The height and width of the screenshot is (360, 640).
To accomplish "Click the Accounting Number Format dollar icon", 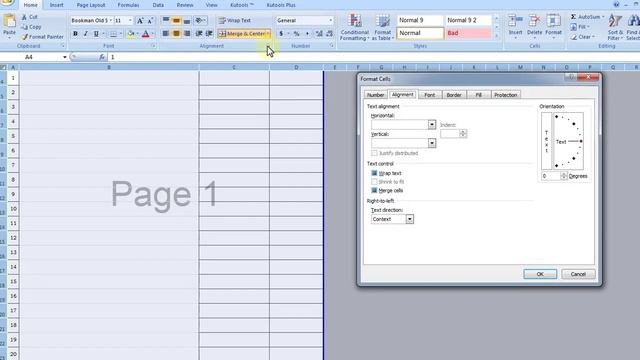I will [281, 33].
